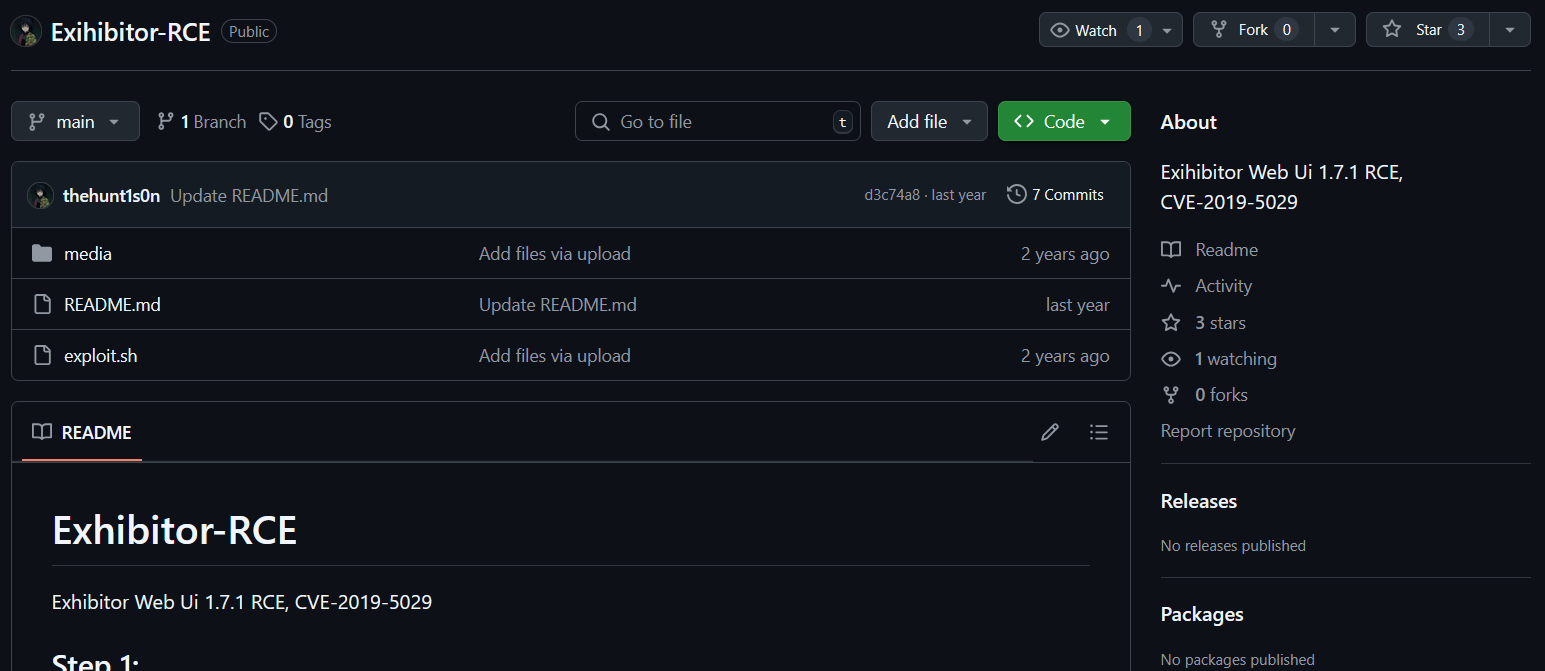
Task: Focus the Go to file search field
Action: (x=718, y=122)
